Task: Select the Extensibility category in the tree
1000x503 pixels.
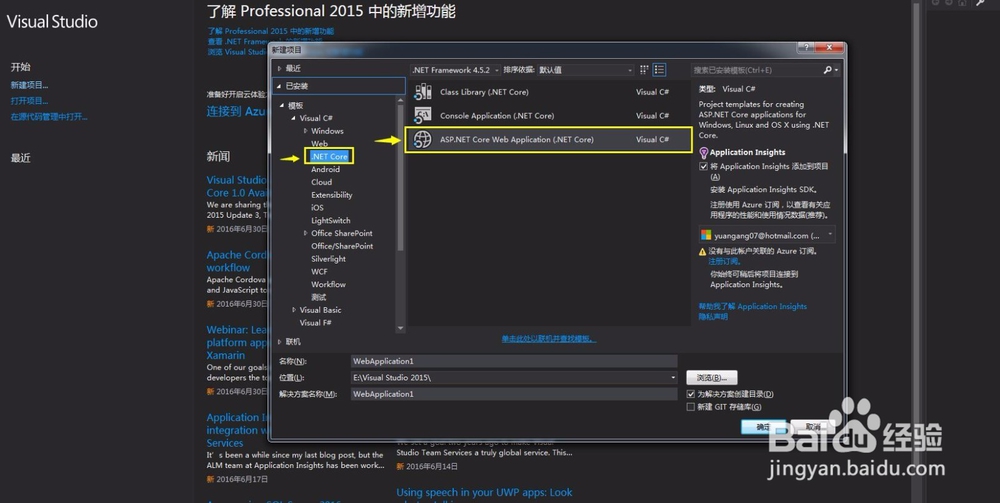Action: click(332, 194)
